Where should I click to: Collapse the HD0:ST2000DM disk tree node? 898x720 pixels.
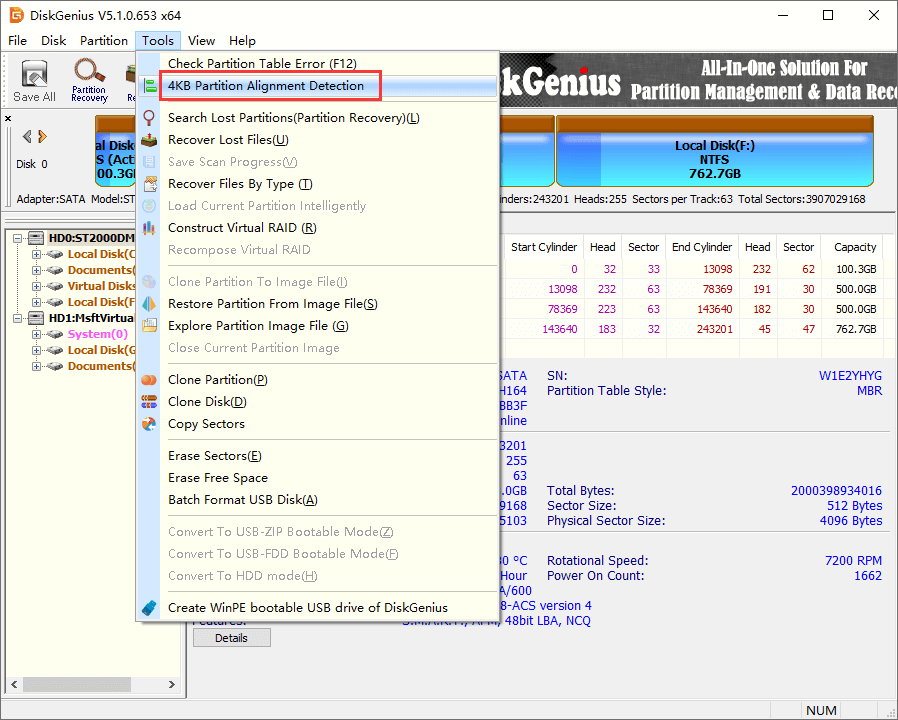[20, 238]
